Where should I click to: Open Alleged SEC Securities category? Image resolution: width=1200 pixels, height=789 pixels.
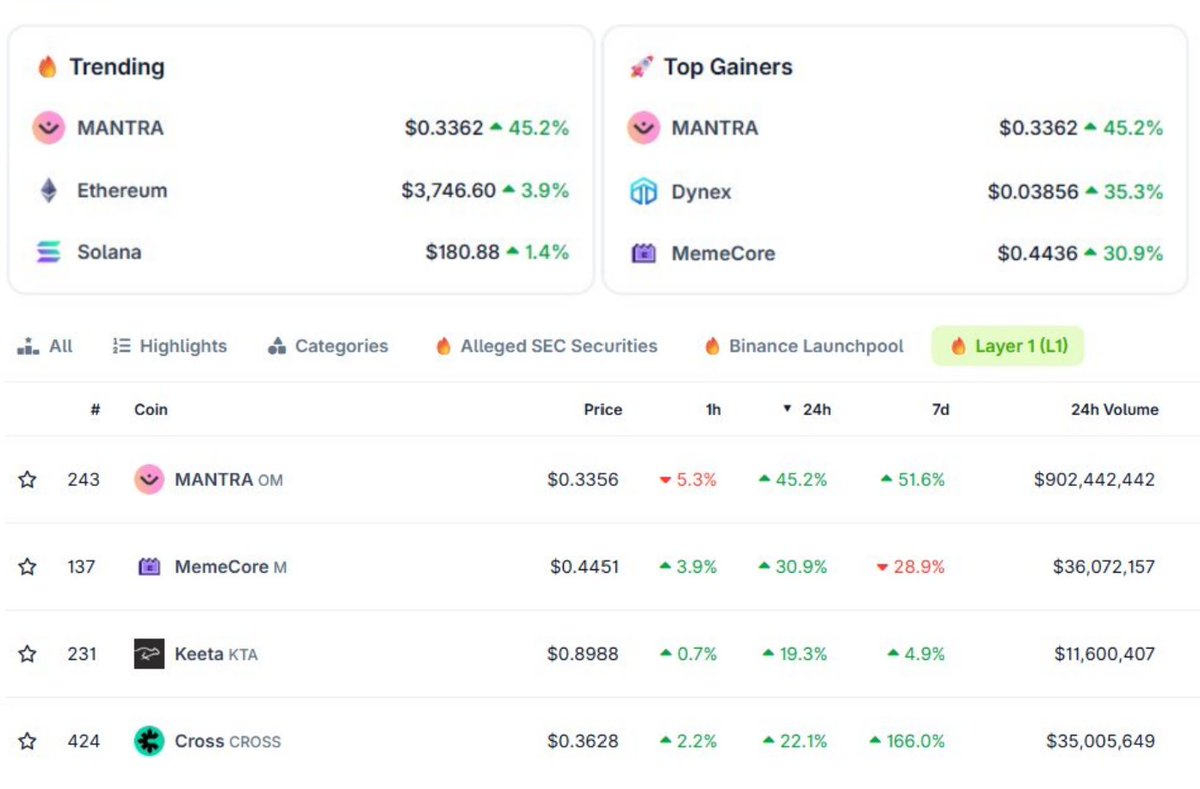546,346
